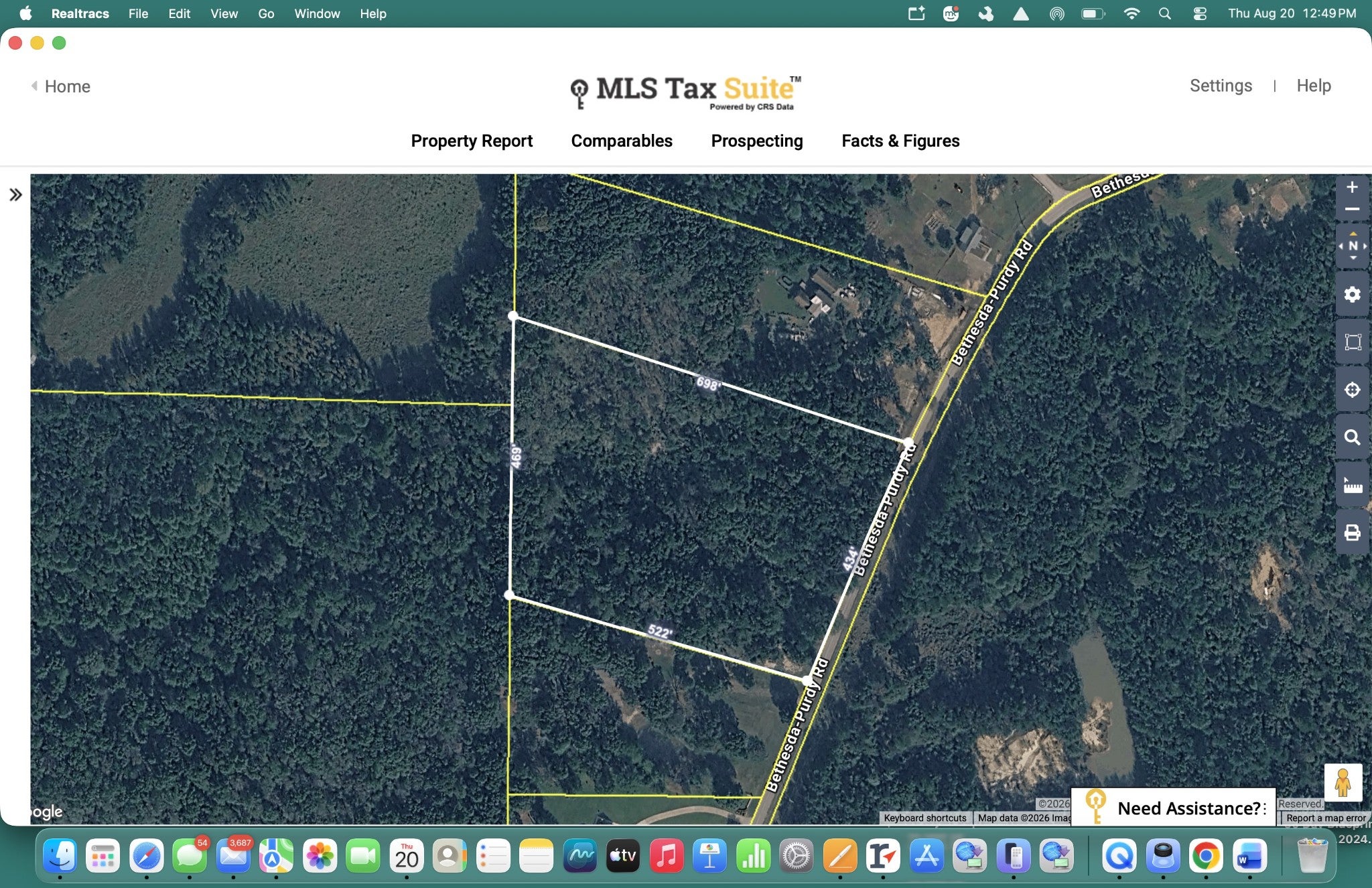The height and width of the screenshot is (888, 1372).
Task: Open the Edit menu in menu bar
Action: click(179, 13)
